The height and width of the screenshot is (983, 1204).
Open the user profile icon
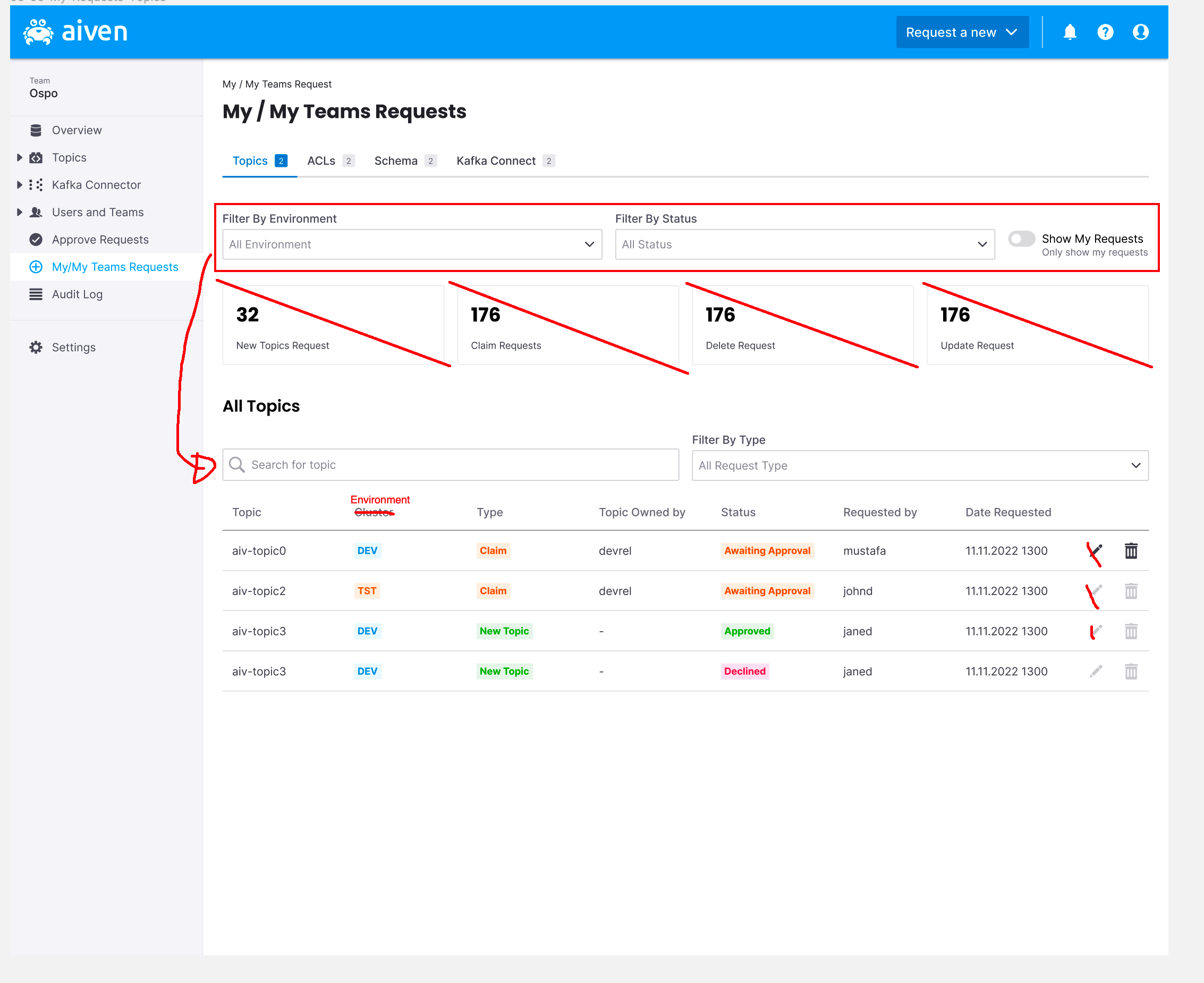(x=1140, y=32)
